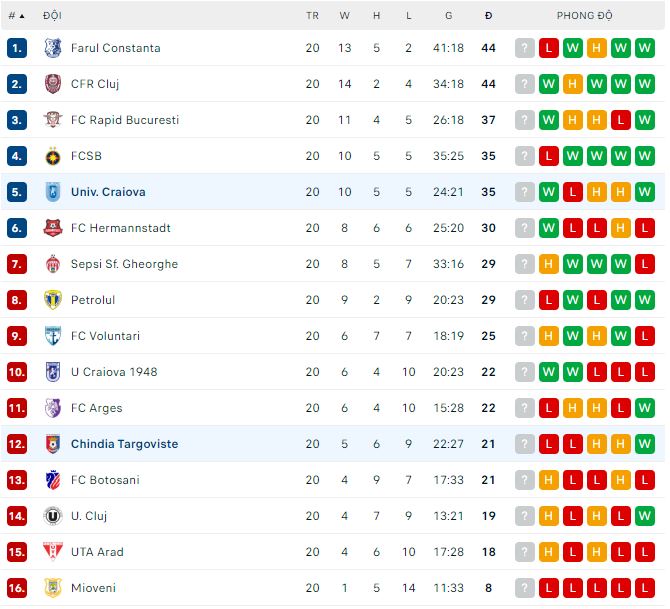Viewport: 670px width, 609px height.
Task: Open Chindia Targoviste team link
Action: point(124,444)
